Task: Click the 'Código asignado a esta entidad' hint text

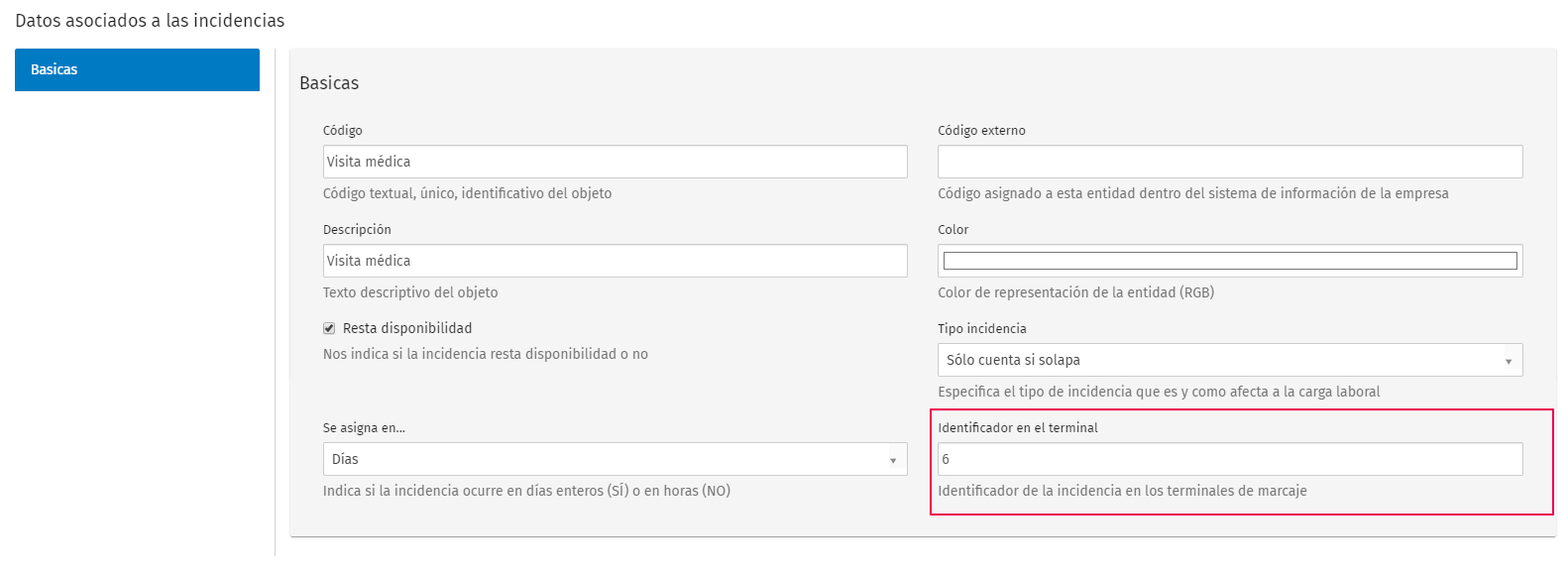Action: click(1193, 193)
